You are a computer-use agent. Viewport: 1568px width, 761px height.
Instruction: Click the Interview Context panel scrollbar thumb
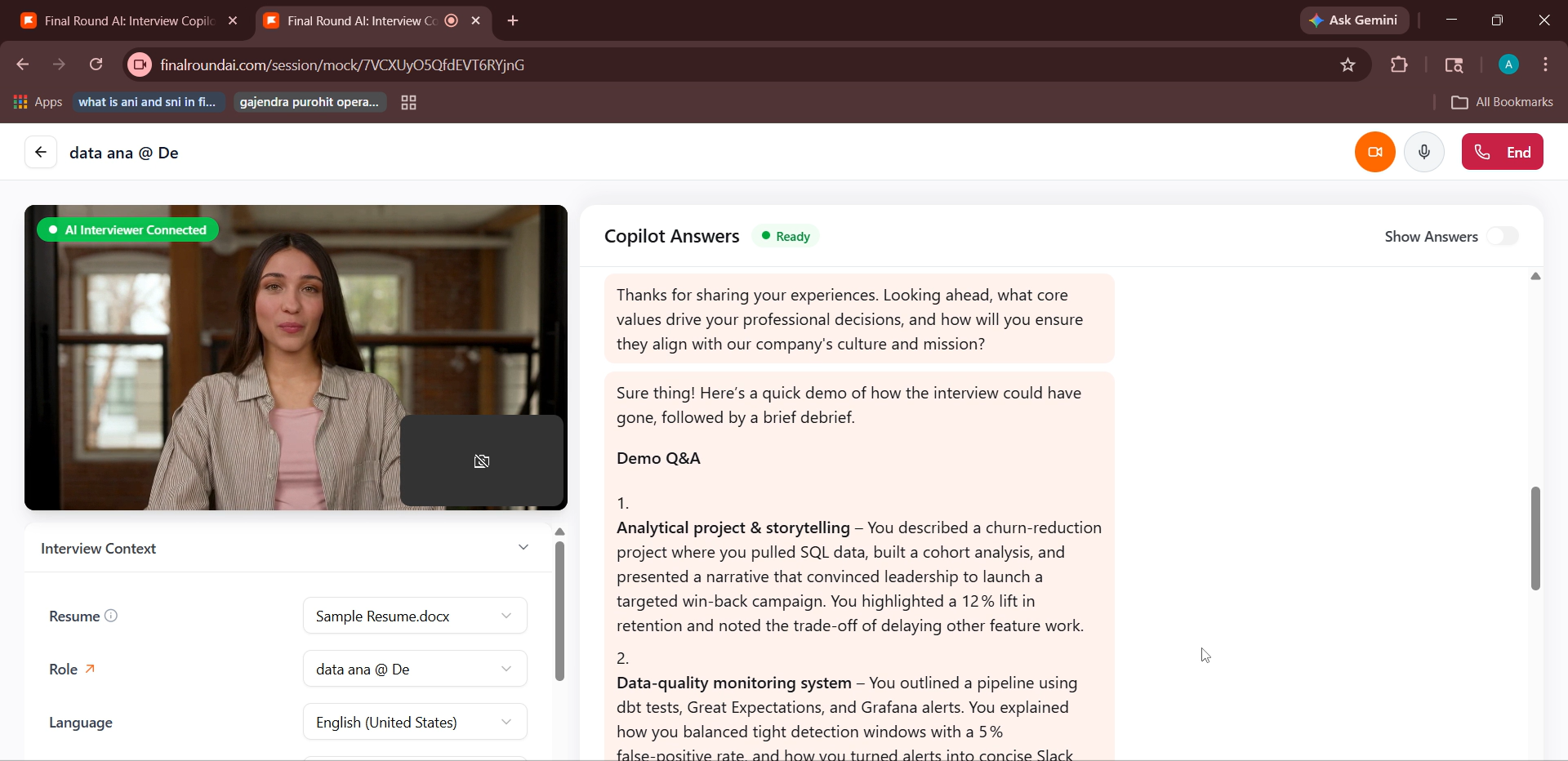tap(559, 611)
